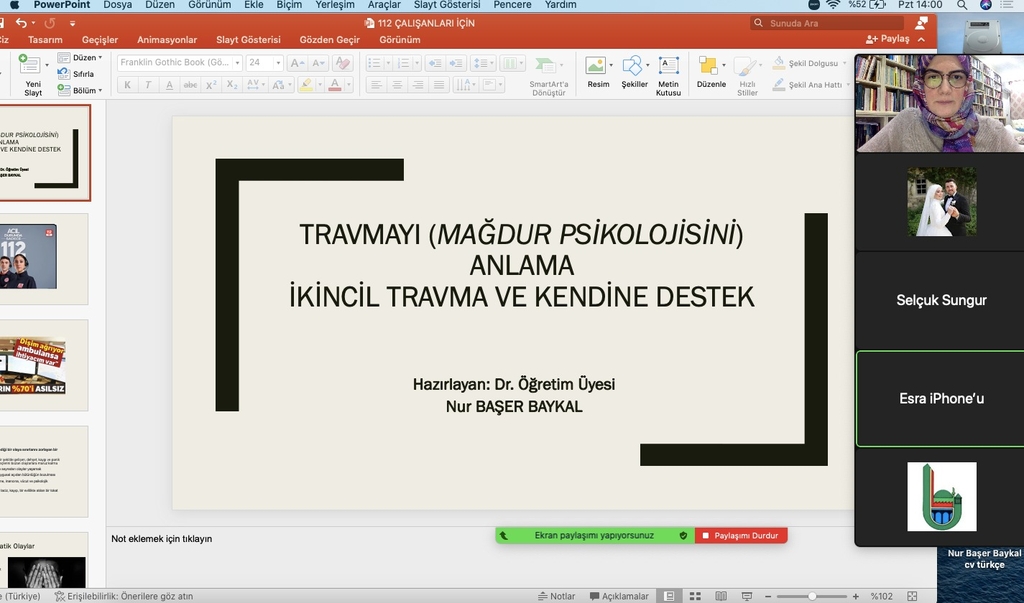The height and width of the screenshot is (603, 1024).
Task: Insert a text box with Metin Kutusu
Action: tap(668, 72)
